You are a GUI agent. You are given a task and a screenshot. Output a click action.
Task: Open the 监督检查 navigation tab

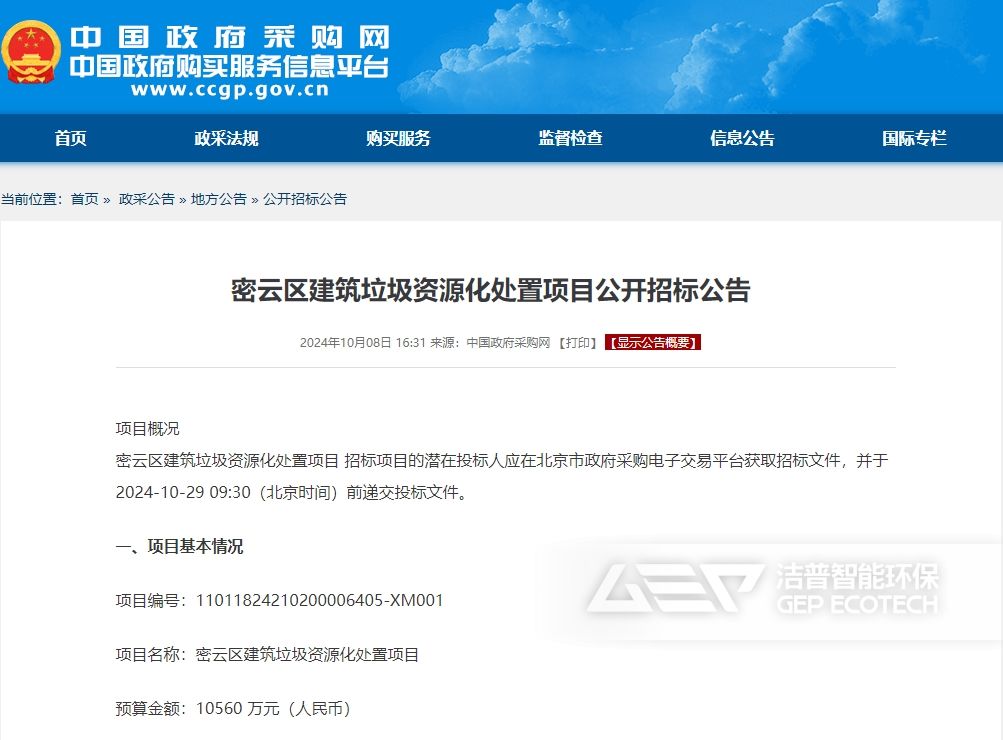coord(569,138)
